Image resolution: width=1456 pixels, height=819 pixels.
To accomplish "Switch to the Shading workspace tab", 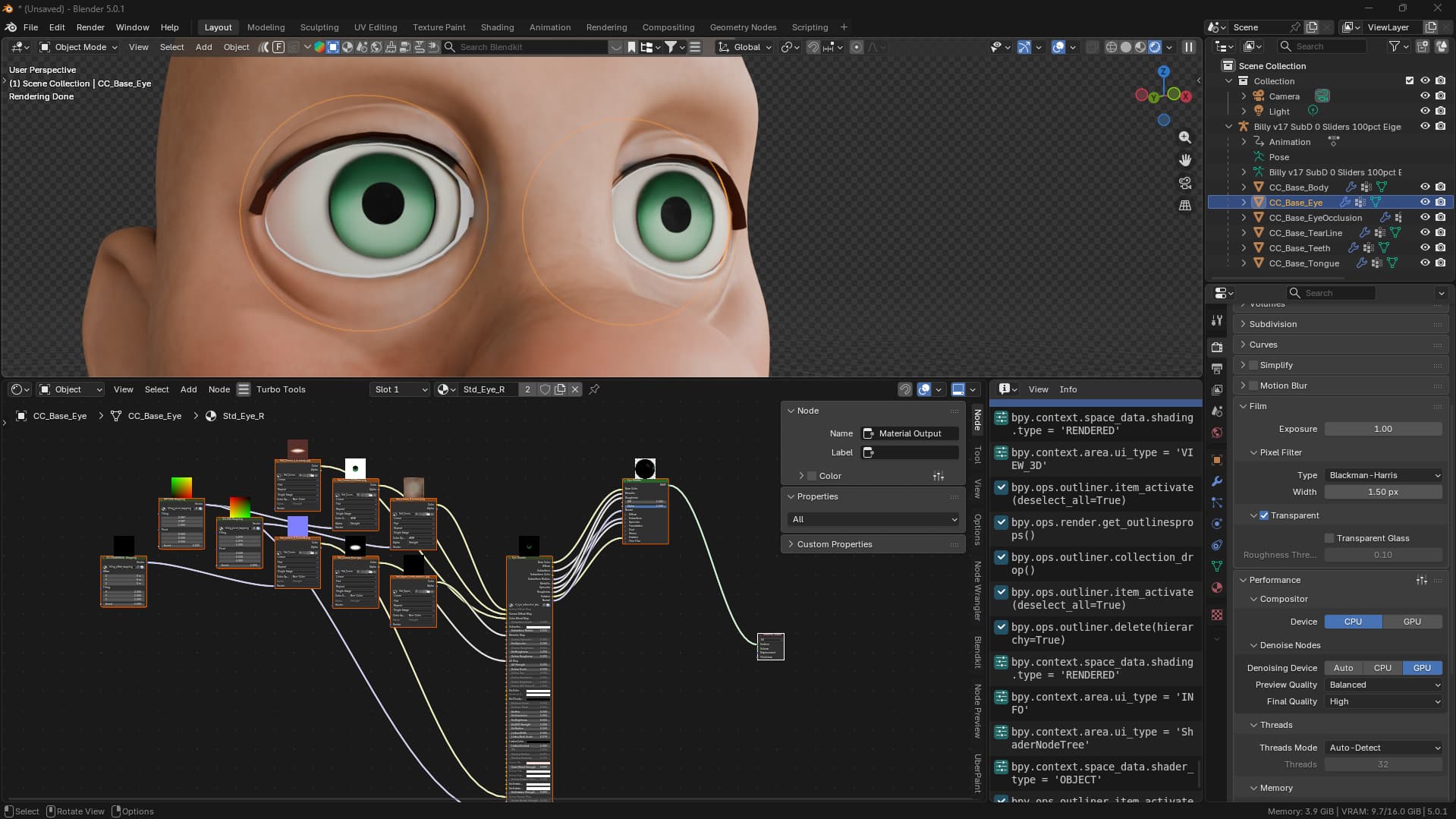I will [497, 27].
